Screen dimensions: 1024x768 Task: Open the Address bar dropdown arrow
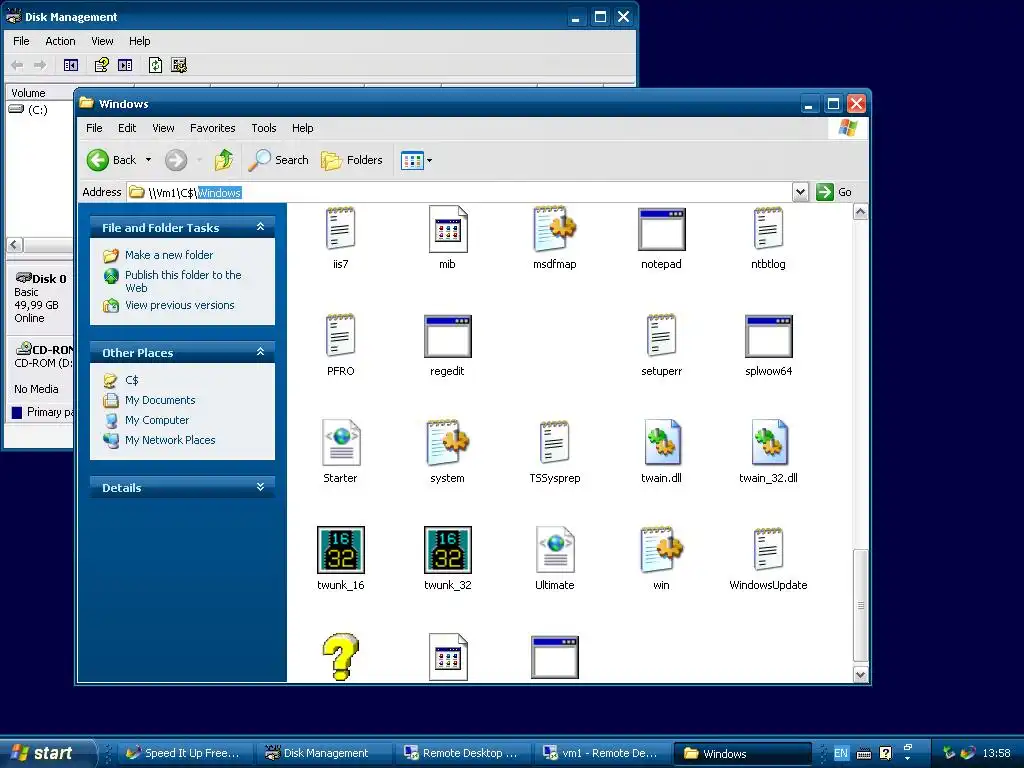pos(801,192)
